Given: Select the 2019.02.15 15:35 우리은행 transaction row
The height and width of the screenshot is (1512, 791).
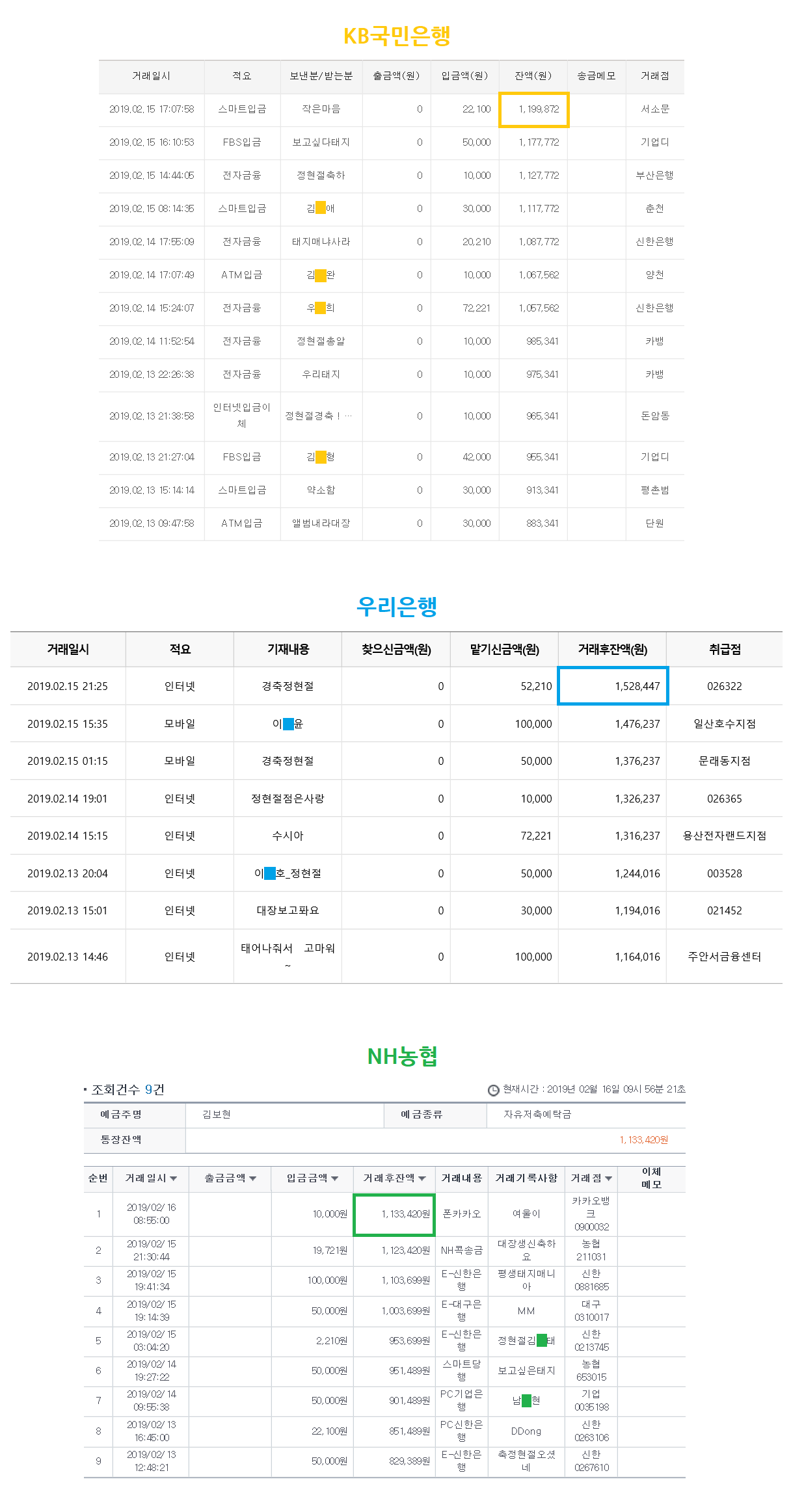Looking at the screenshot, I should click(396, 724).
